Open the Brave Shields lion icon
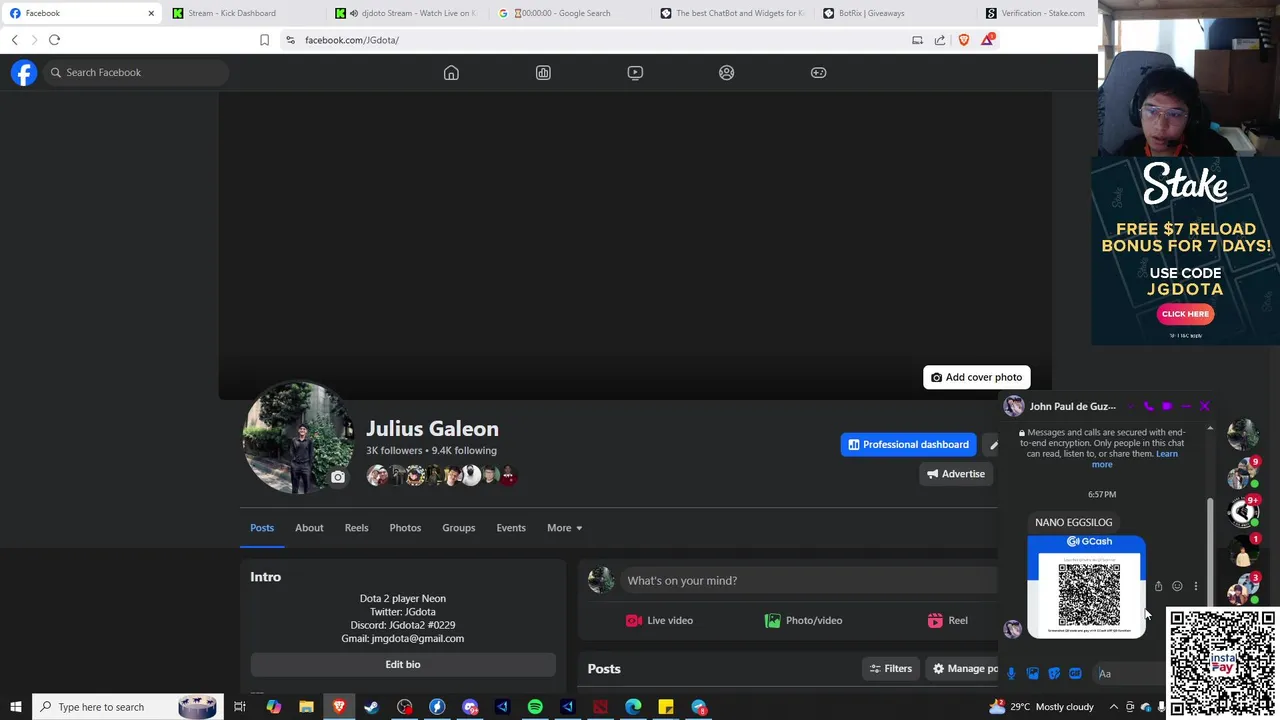Image resolution: width=1280 pixels, height=720 pixels. [964, 40]
